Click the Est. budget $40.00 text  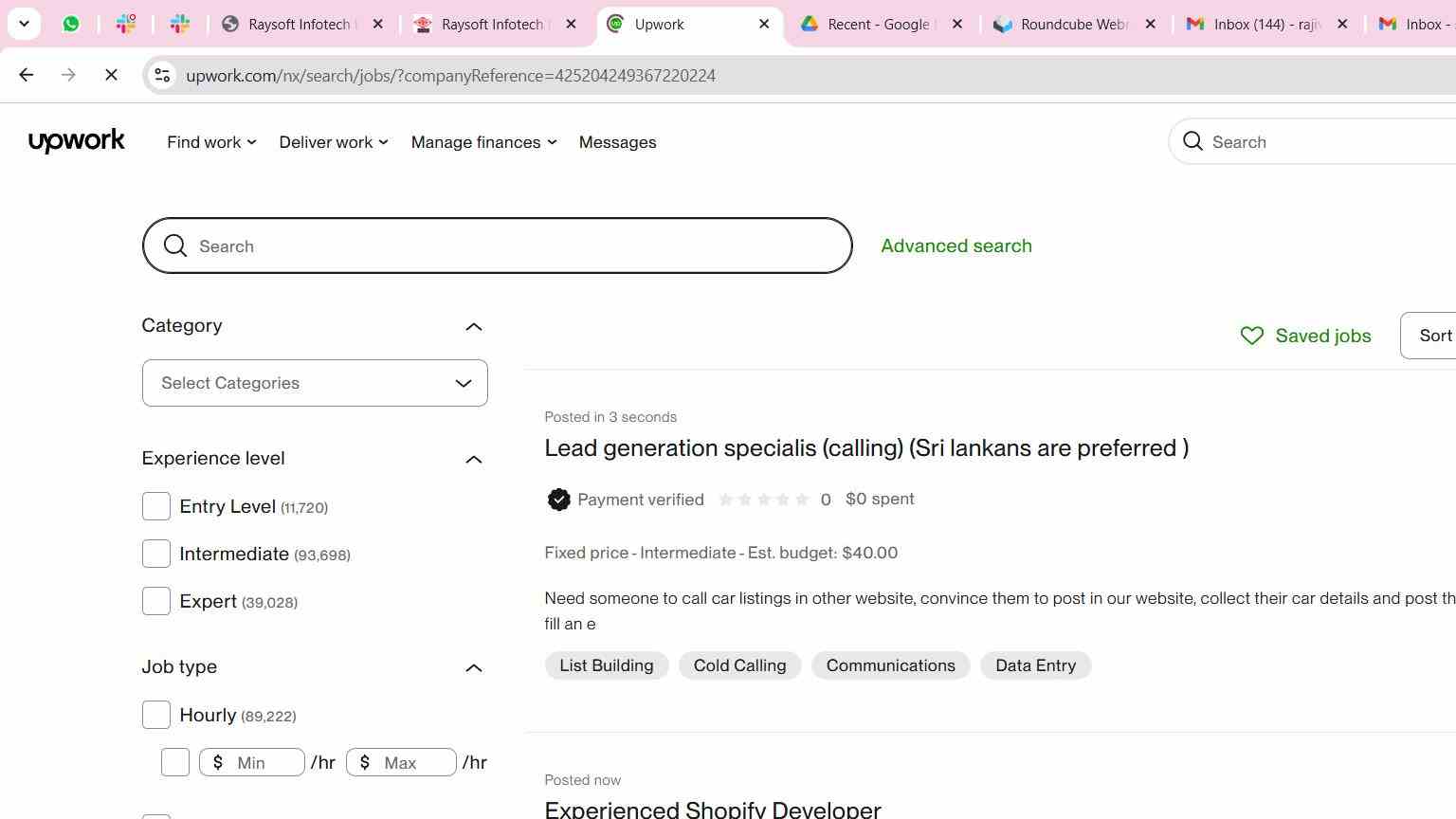tap(823, 553)
